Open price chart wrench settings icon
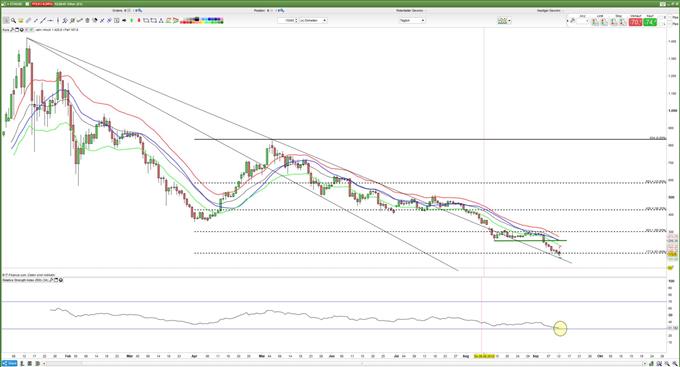Image resolution: width=680 pixels, height=367 pixels. click(x=12, y=30)
